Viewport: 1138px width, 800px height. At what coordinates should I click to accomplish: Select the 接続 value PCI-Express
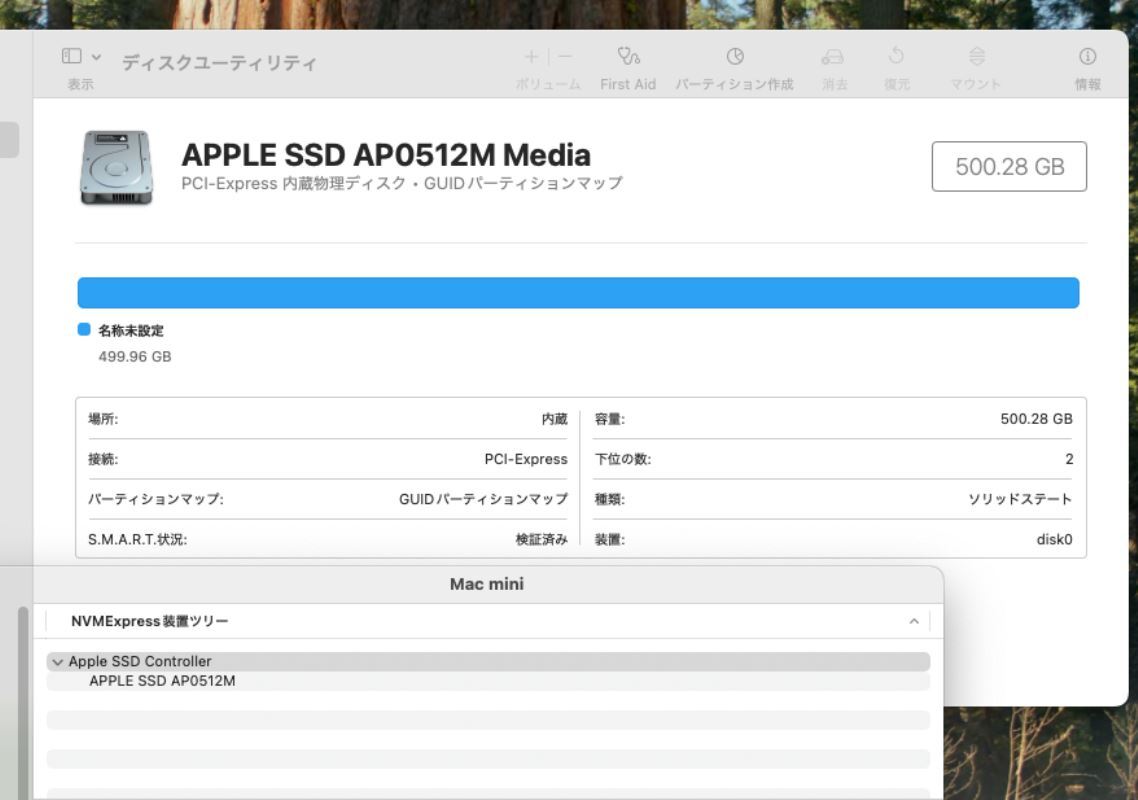point(526,459)
